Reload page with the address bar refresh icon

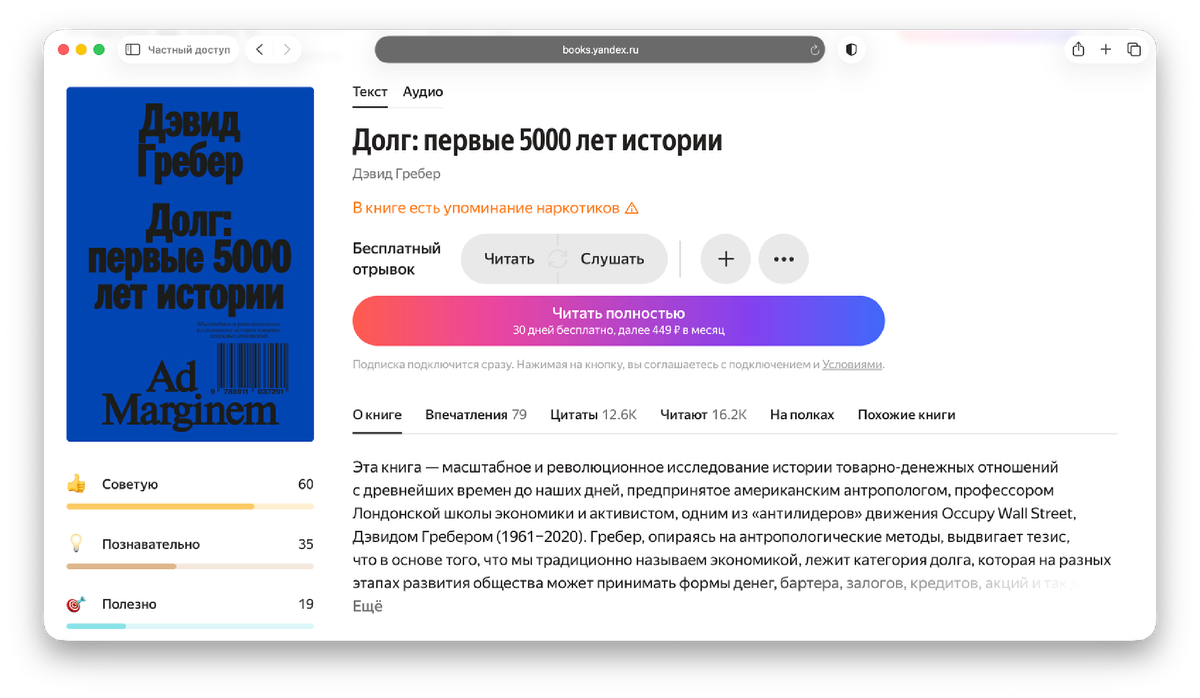pyautogui.click(x=815, y=49)
